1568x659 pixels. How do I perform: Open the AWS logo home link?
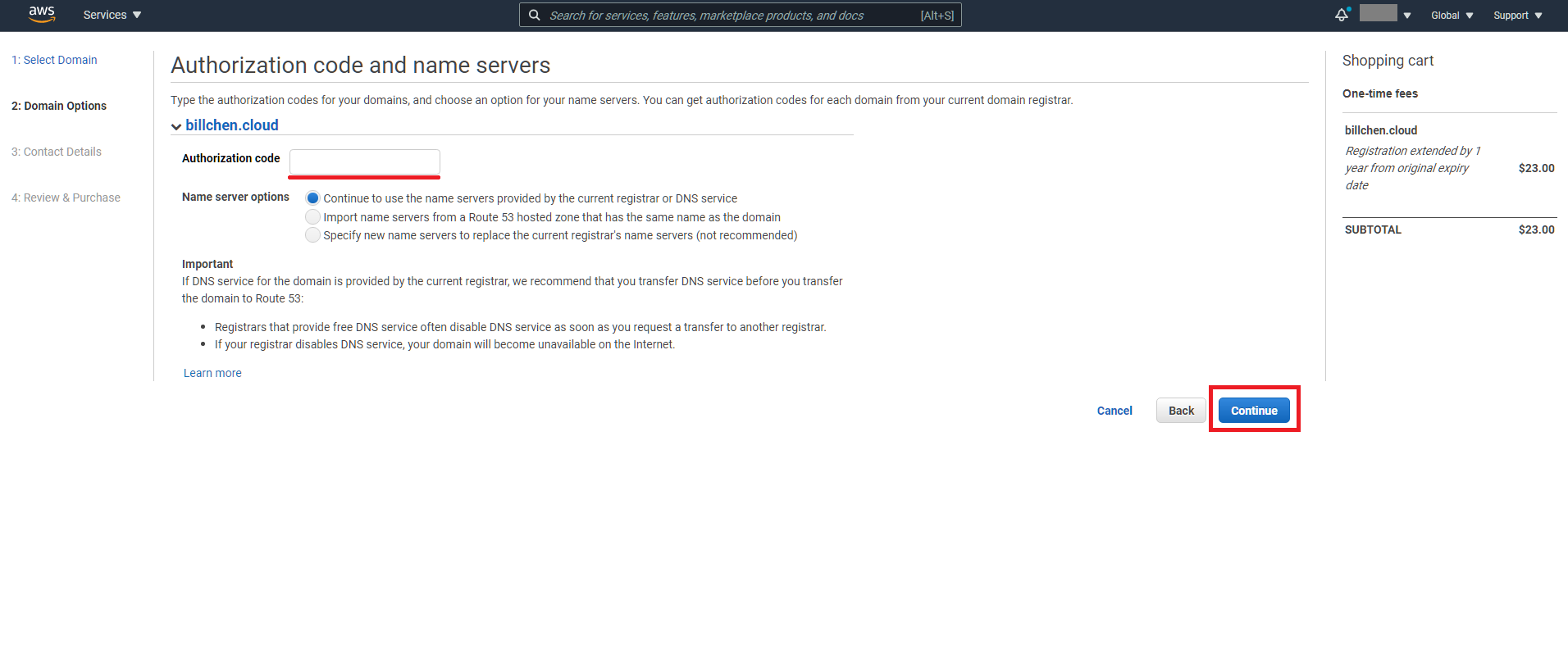pyautogui.click(x=42, y=15)
